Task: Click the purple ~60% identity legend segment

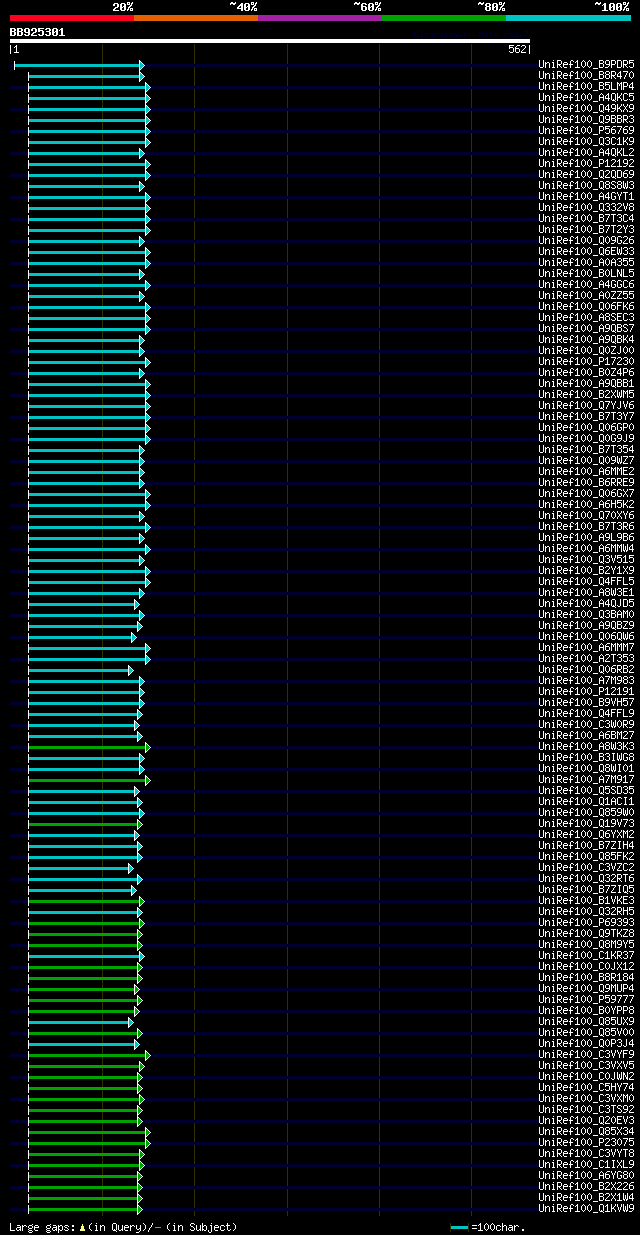Action: point(320,18)
